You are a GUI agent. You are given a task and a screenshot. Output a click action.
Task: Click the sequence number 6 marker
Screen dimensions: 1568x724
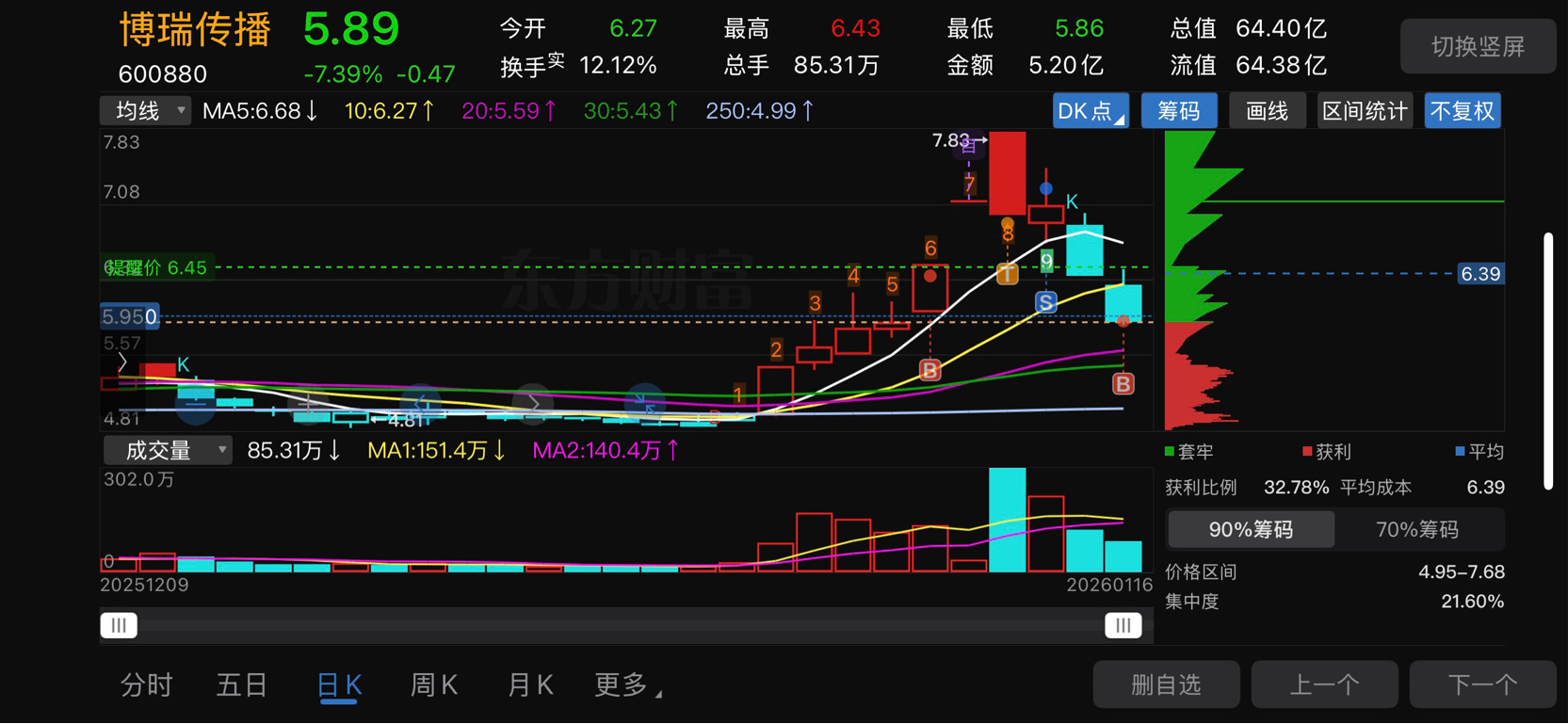[930, 248]
